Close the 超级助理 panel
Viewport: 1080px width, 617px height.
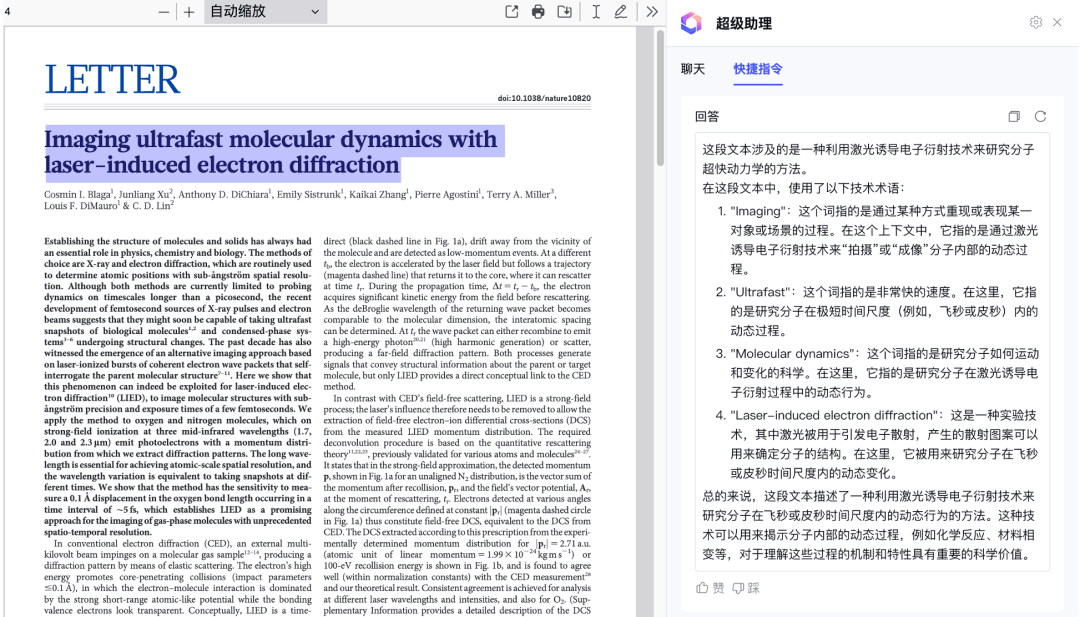pyautogui.click(x=1057, y=22)
